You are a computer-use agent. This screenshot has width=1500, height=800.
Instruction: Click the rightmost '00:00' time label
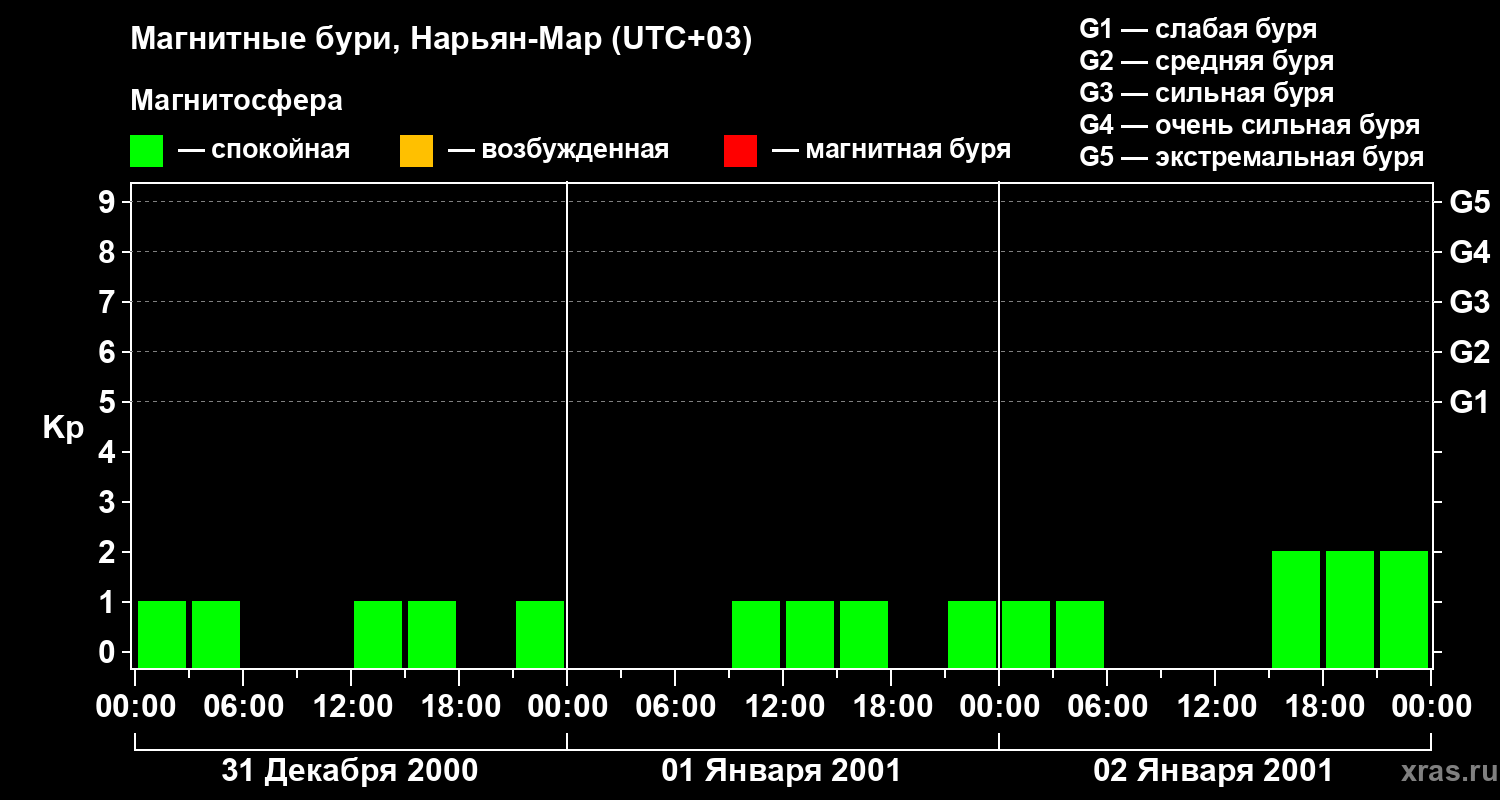coord(1431,707)
